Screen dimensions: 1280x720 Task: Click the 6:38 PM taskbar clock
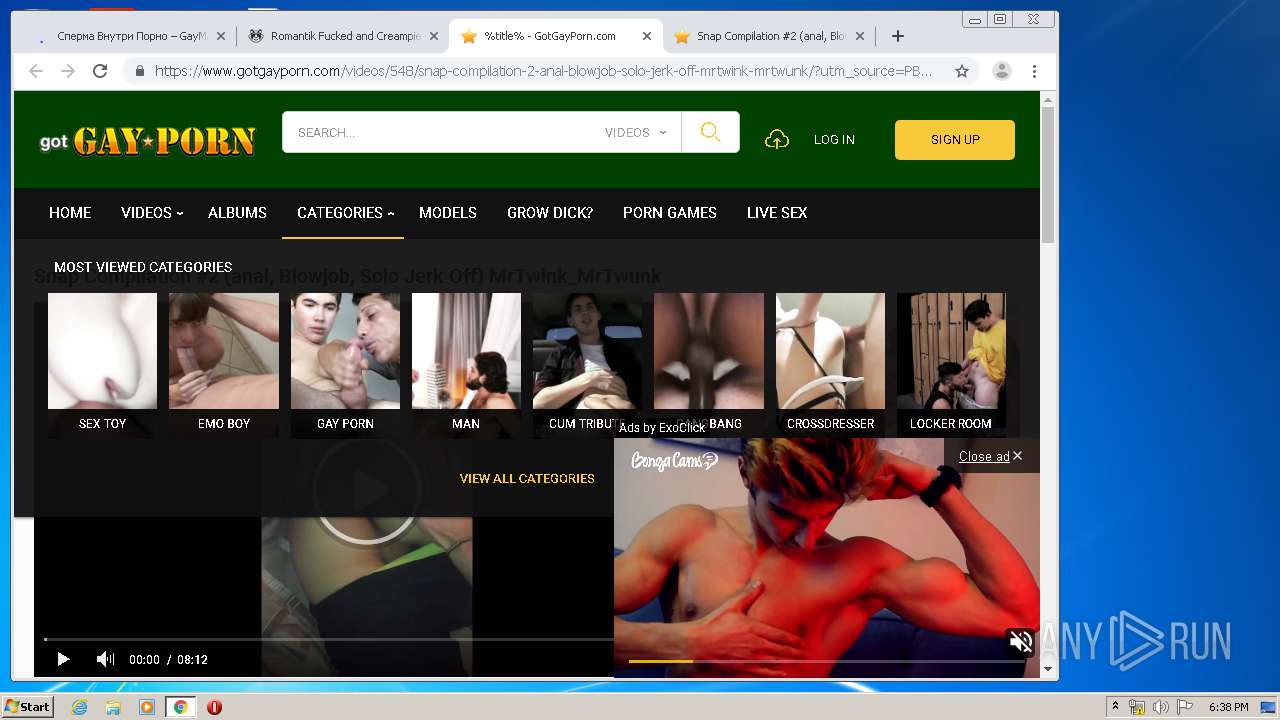(x=1229, y=707)
